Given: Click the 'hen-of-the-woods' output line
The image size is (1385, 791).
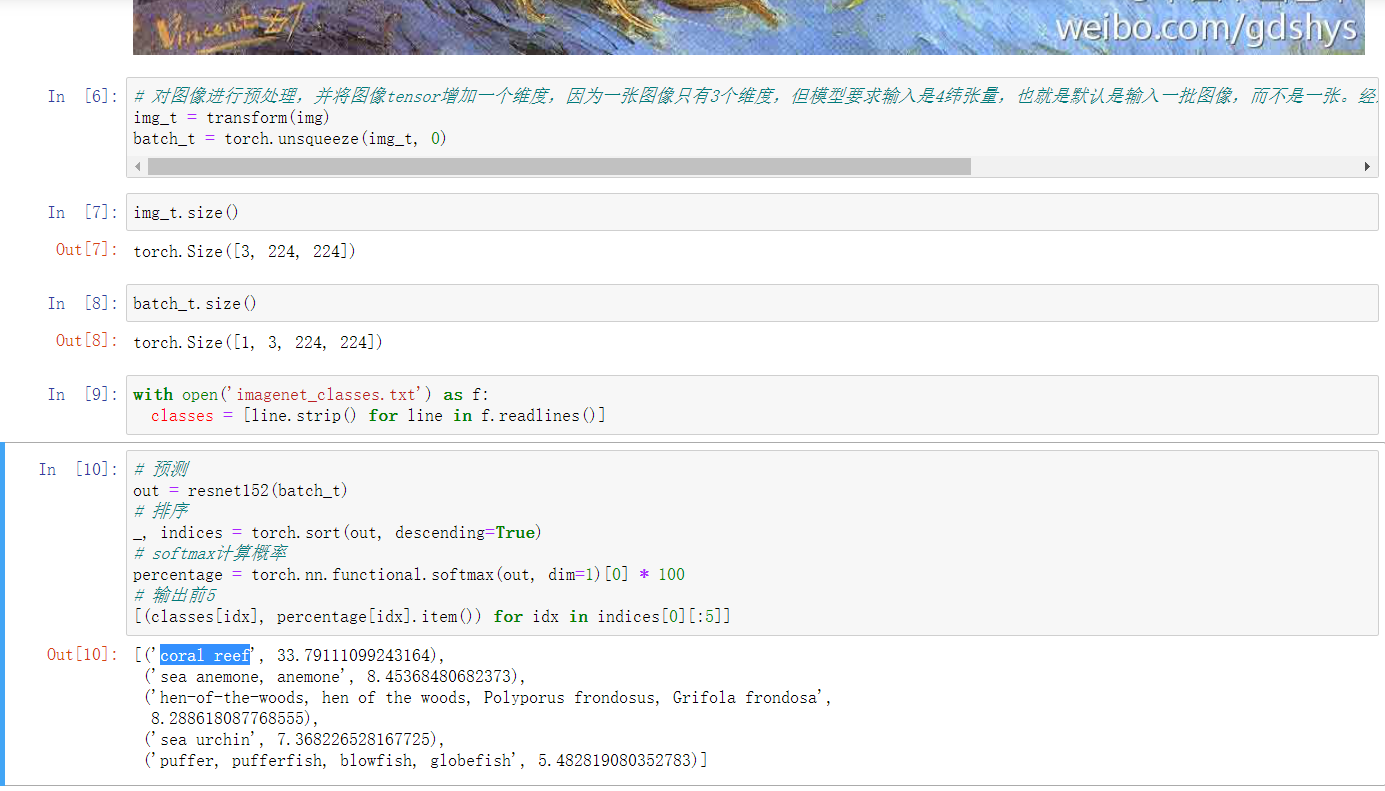Looking at the screenshot, I should 488,697.
